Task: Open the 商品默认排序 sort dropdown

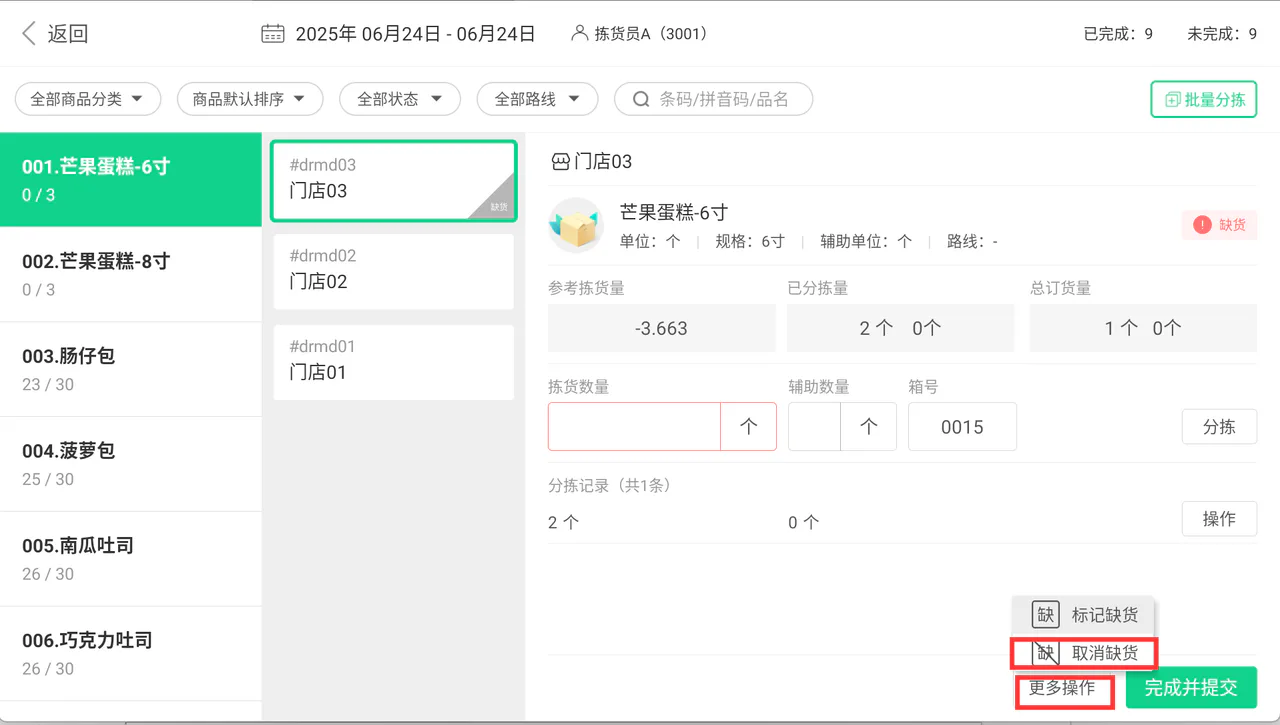Action: click(x=250, y=99)
